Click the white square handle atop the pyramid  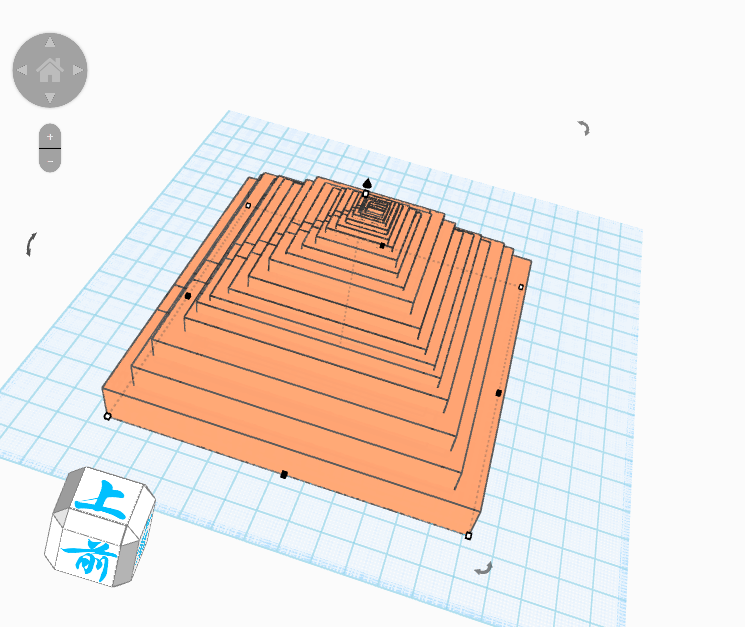(365, 194)
